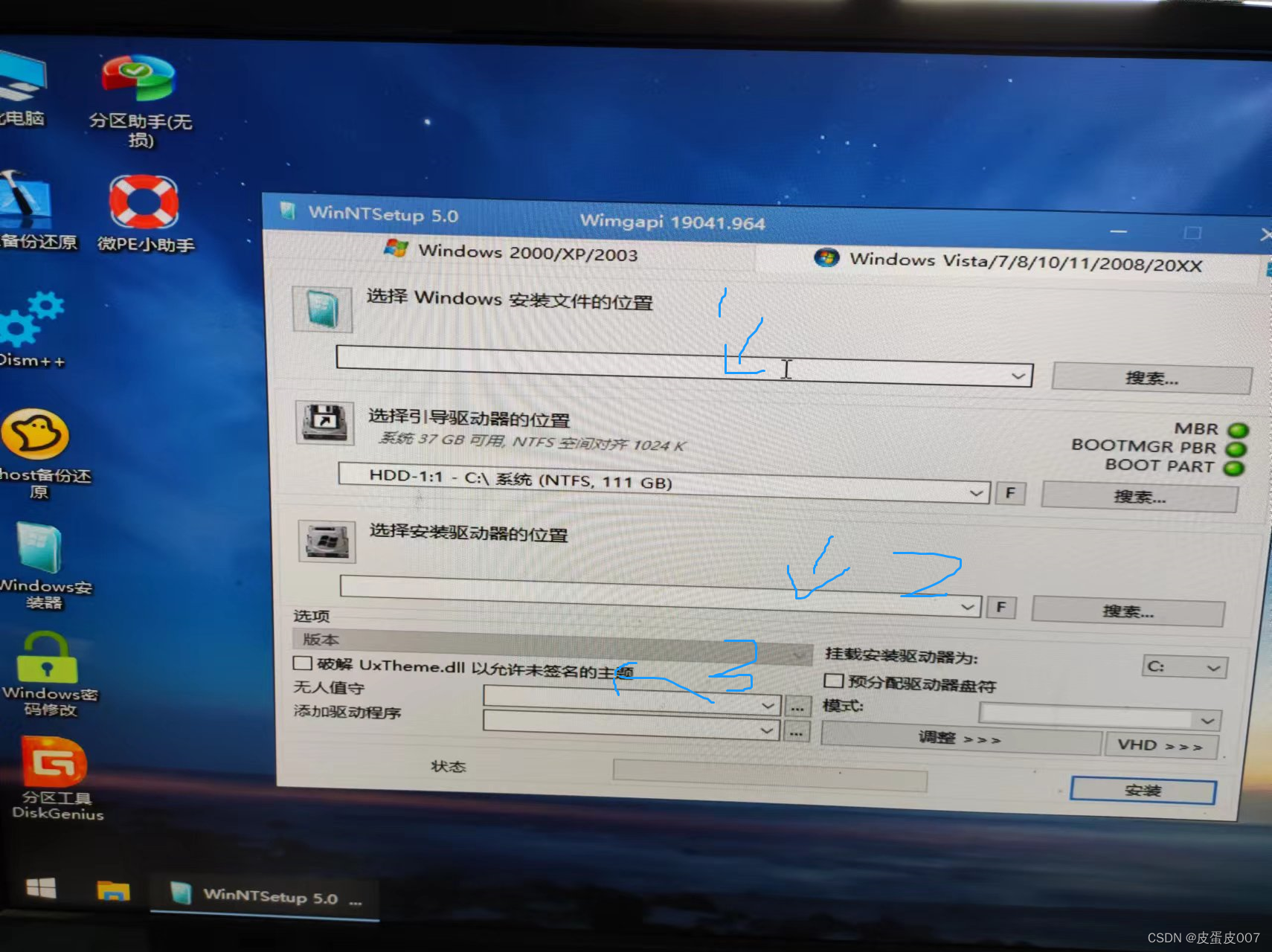This screenshot has height=952, width=1272.
Task: Click the 安装 install button
Action: click(1143, 791)
